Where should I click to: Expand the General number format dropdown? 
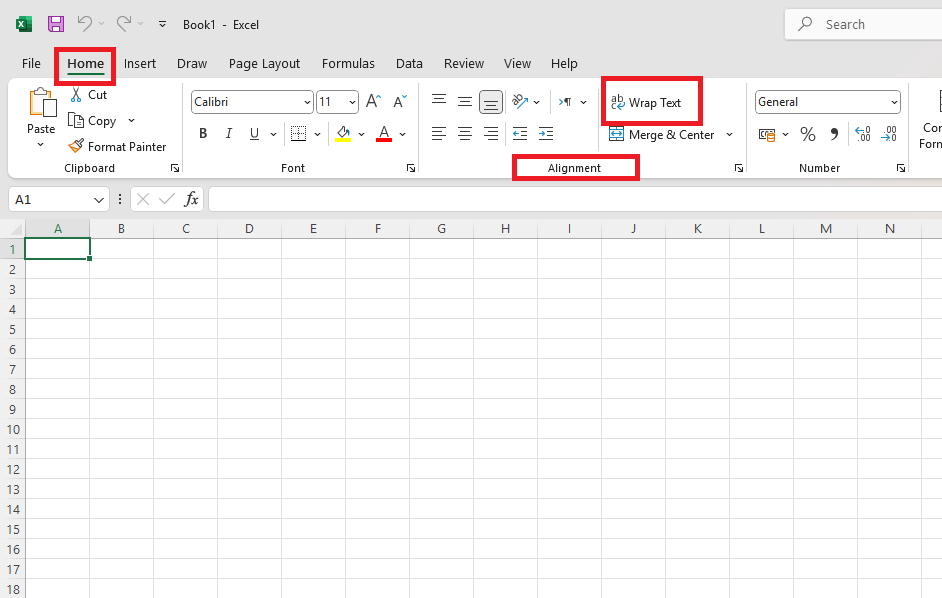(893, 102)
